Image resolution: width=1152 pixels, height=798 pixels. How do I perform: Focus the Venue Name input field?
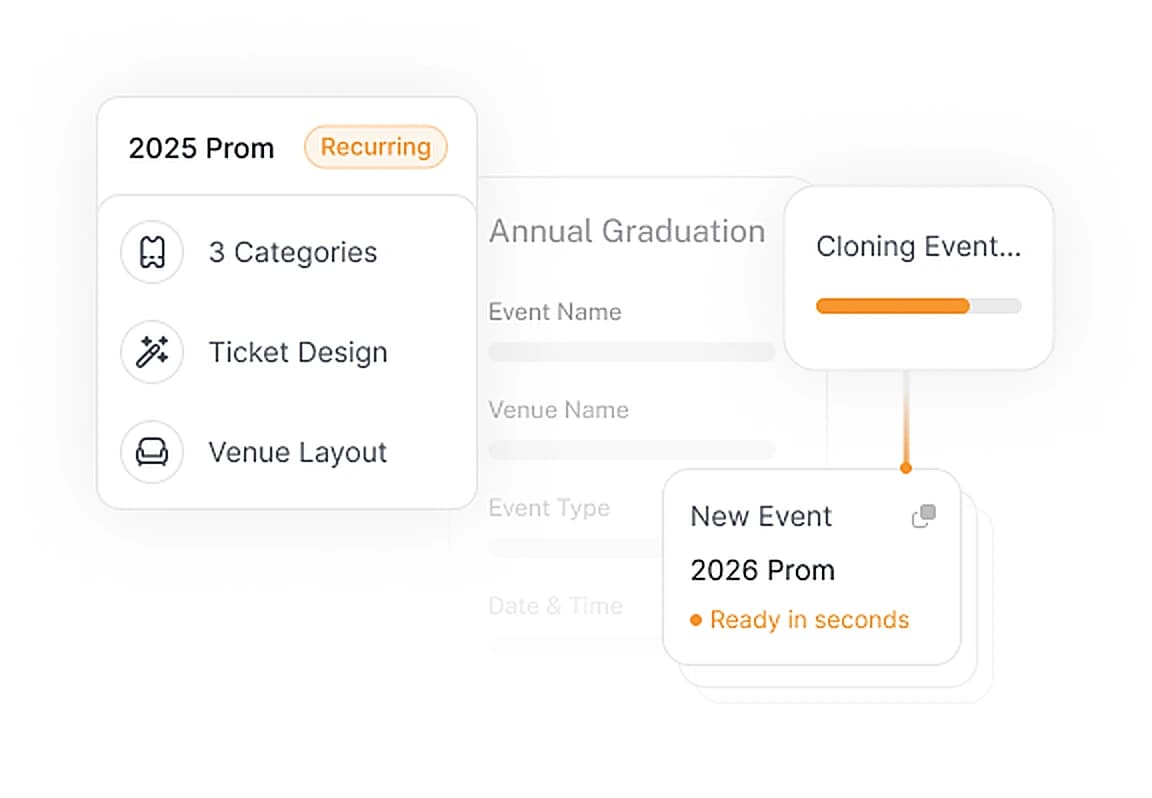click(632, 450)
